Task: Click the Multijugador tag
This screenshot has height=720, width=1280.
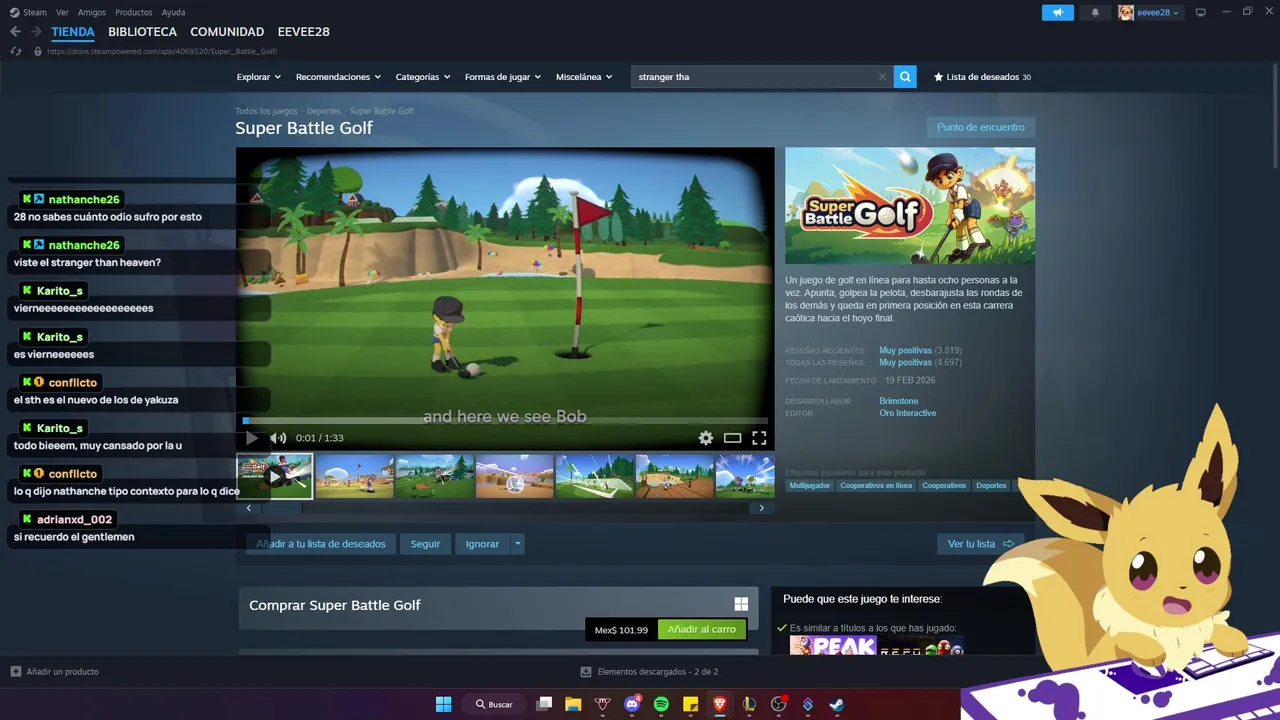Action: coord(809,485)
